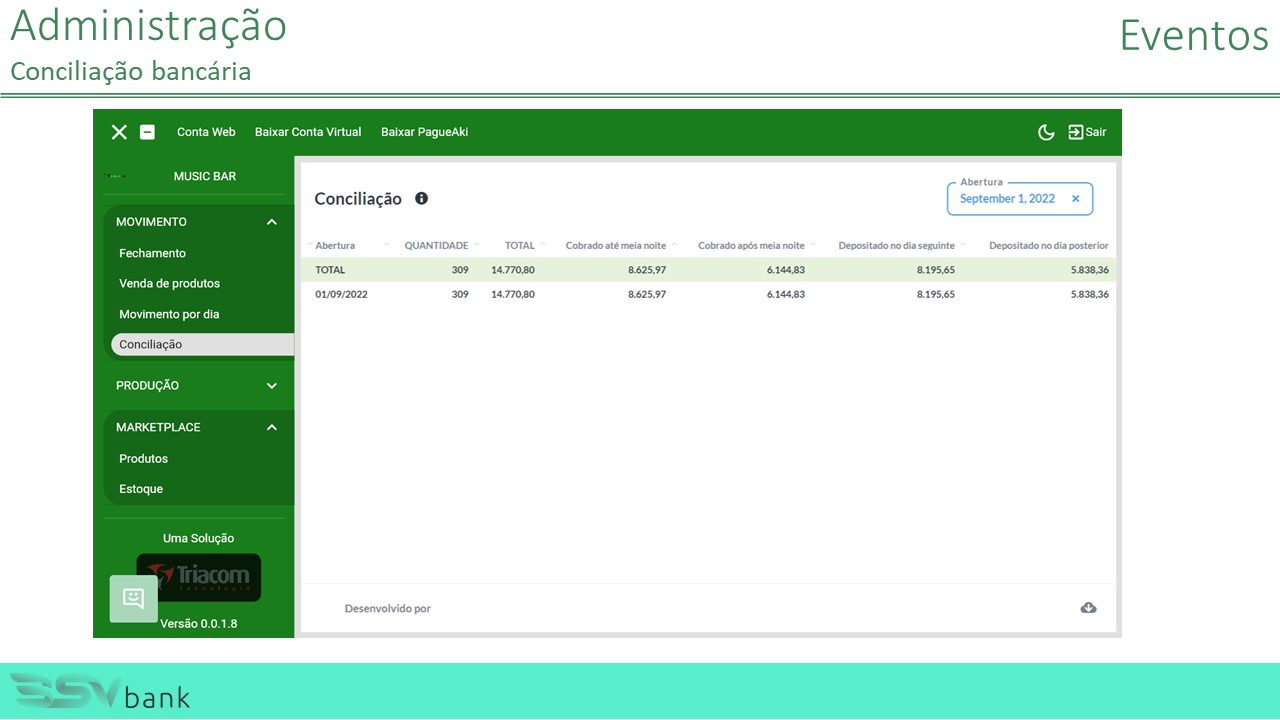Sort by QUANTIDADE column
The height and width of the screenshot is (720, 1280).
click(436, 245)
